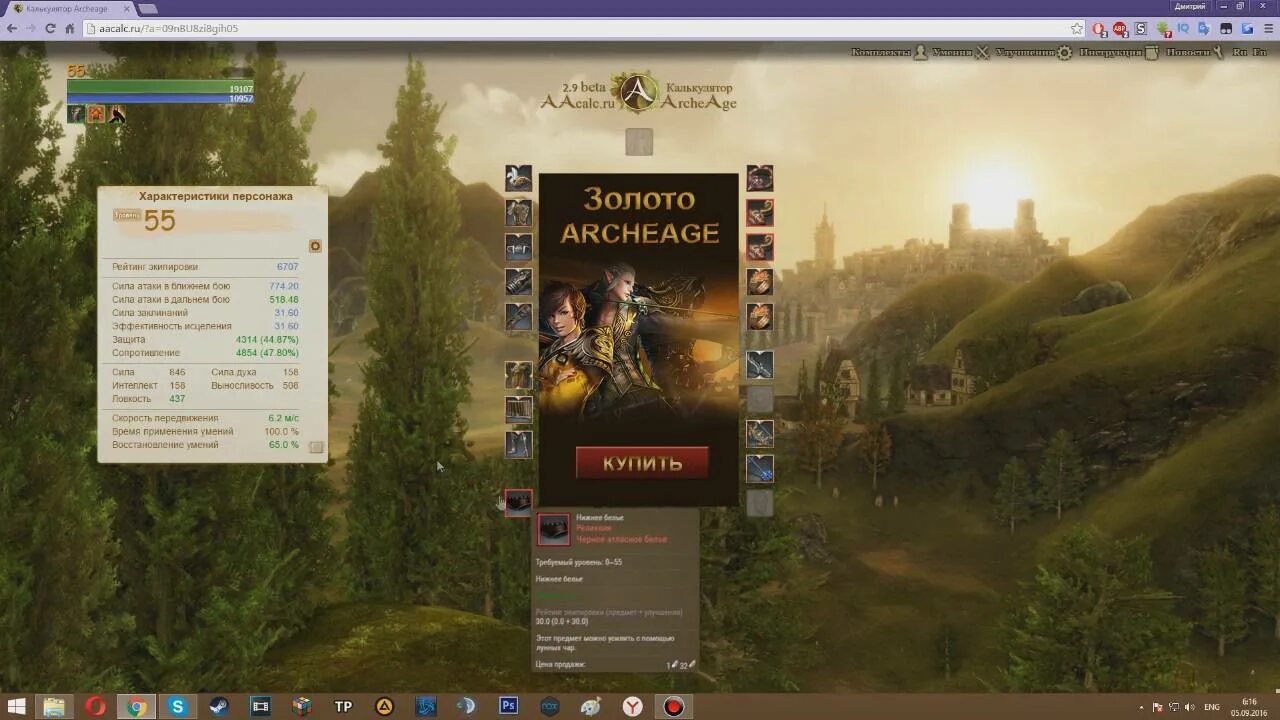The image size is (1280, 720).
Task: Select the main-hand weapon slot
Action: click(x=760, y=365)
